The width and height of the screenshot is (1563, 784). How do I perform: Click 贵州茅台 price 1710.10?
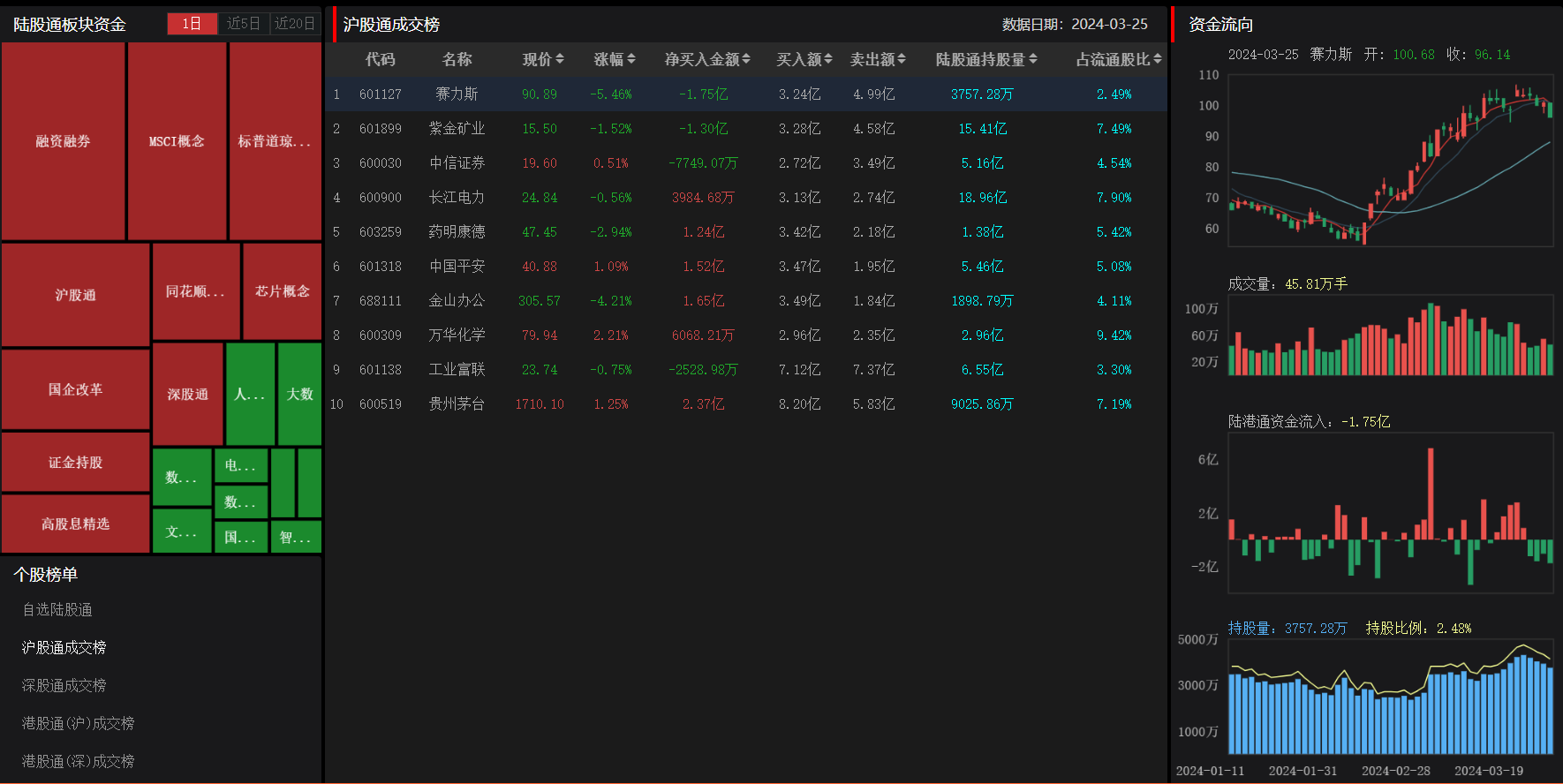(540, 404)
